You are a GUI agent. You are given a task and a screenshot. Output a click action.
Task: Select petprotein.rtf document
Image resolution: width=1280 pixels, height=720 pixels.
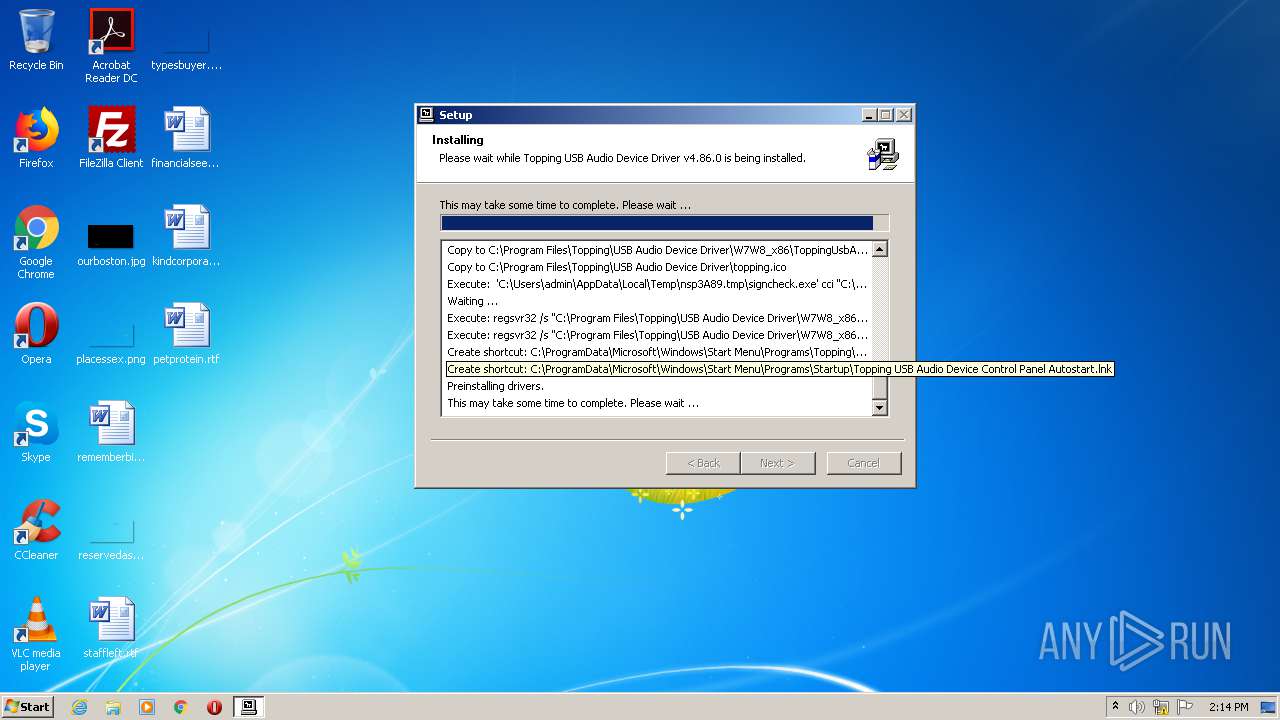click(186, 334)
